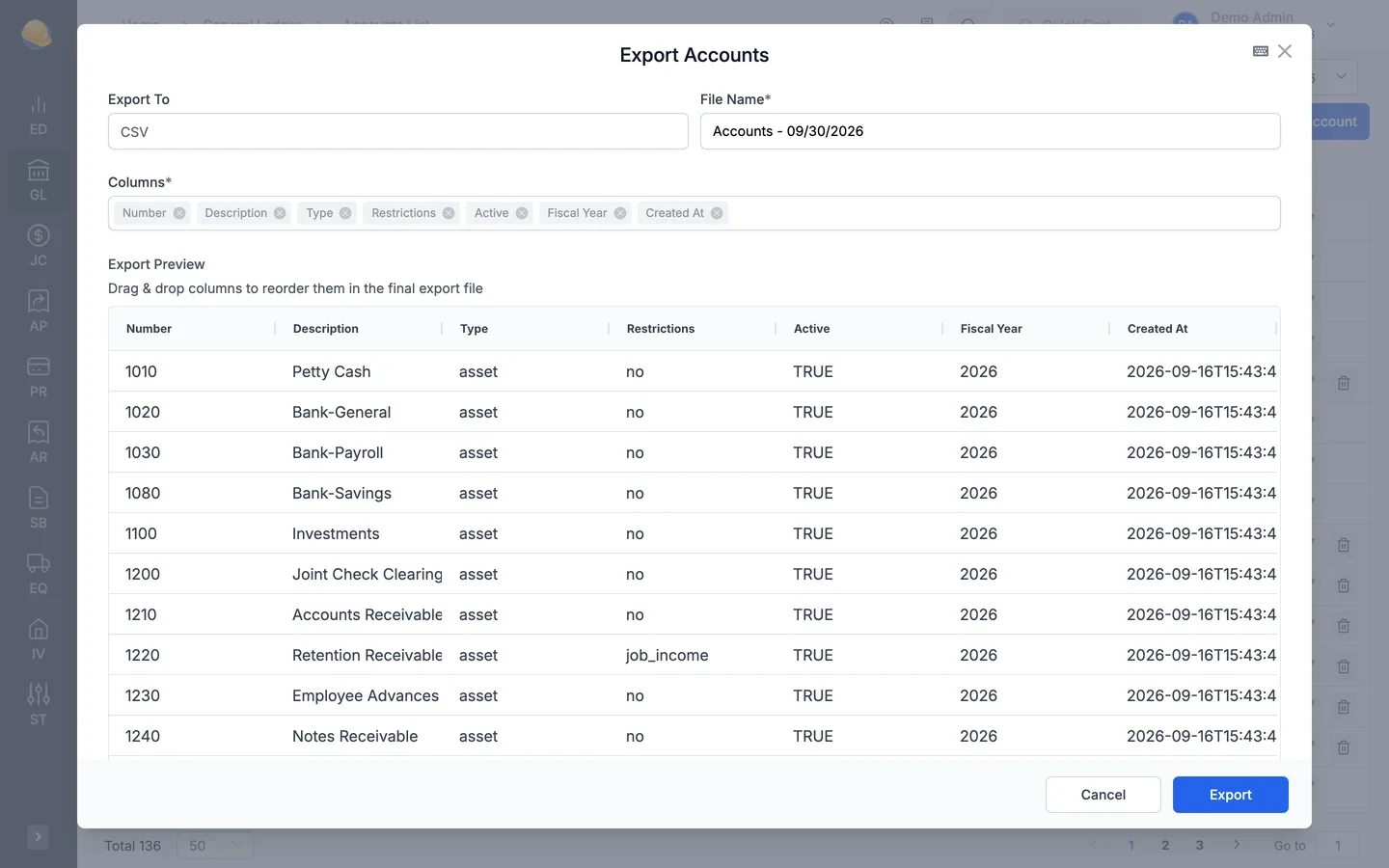The image size is (1389, 868).
Task: Click the Cancel button
Action: point(1103,795)
